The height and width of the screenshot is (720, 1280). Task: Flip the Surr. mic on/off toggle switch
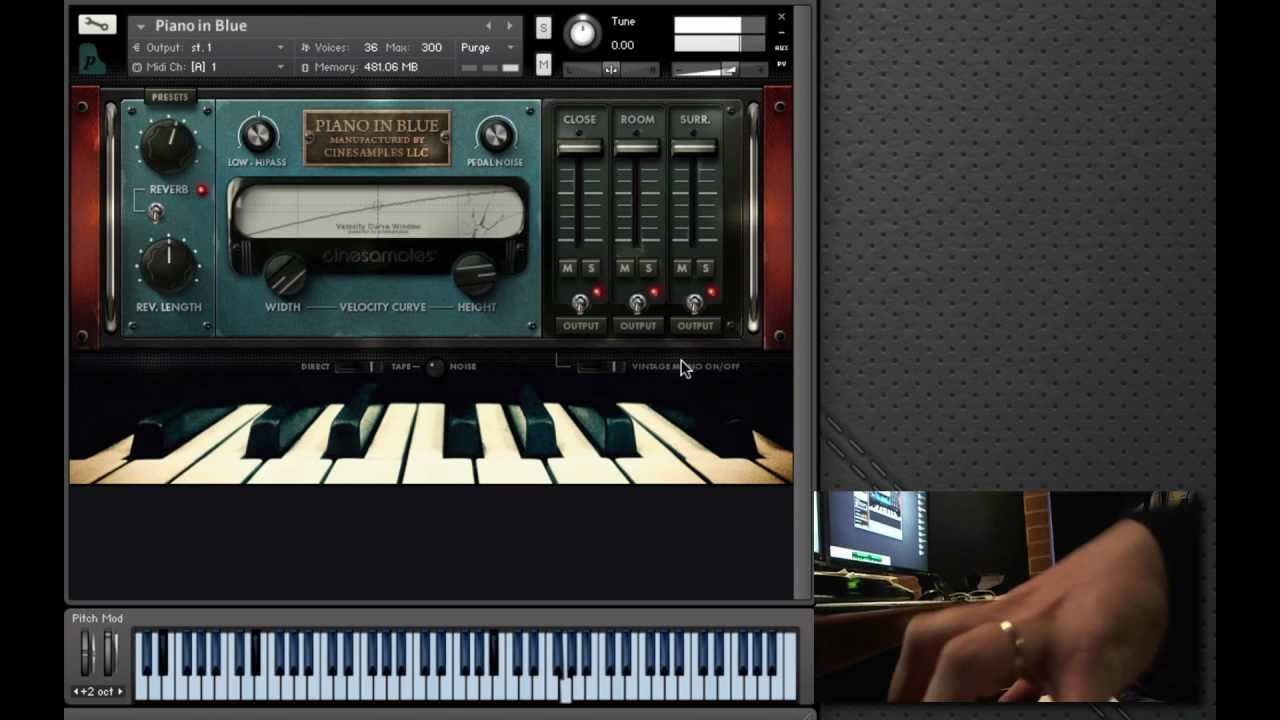point(694,302)
